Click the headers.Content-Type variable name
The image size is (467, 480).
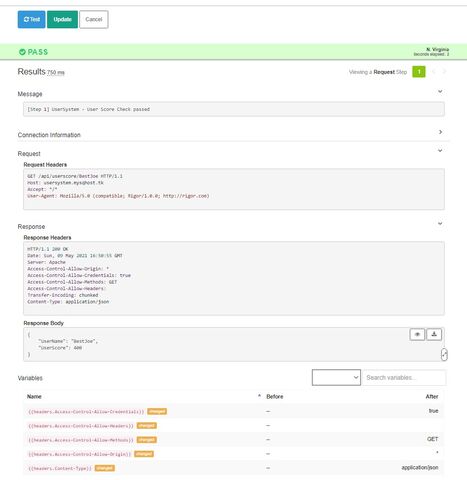[x=60, y=468]
